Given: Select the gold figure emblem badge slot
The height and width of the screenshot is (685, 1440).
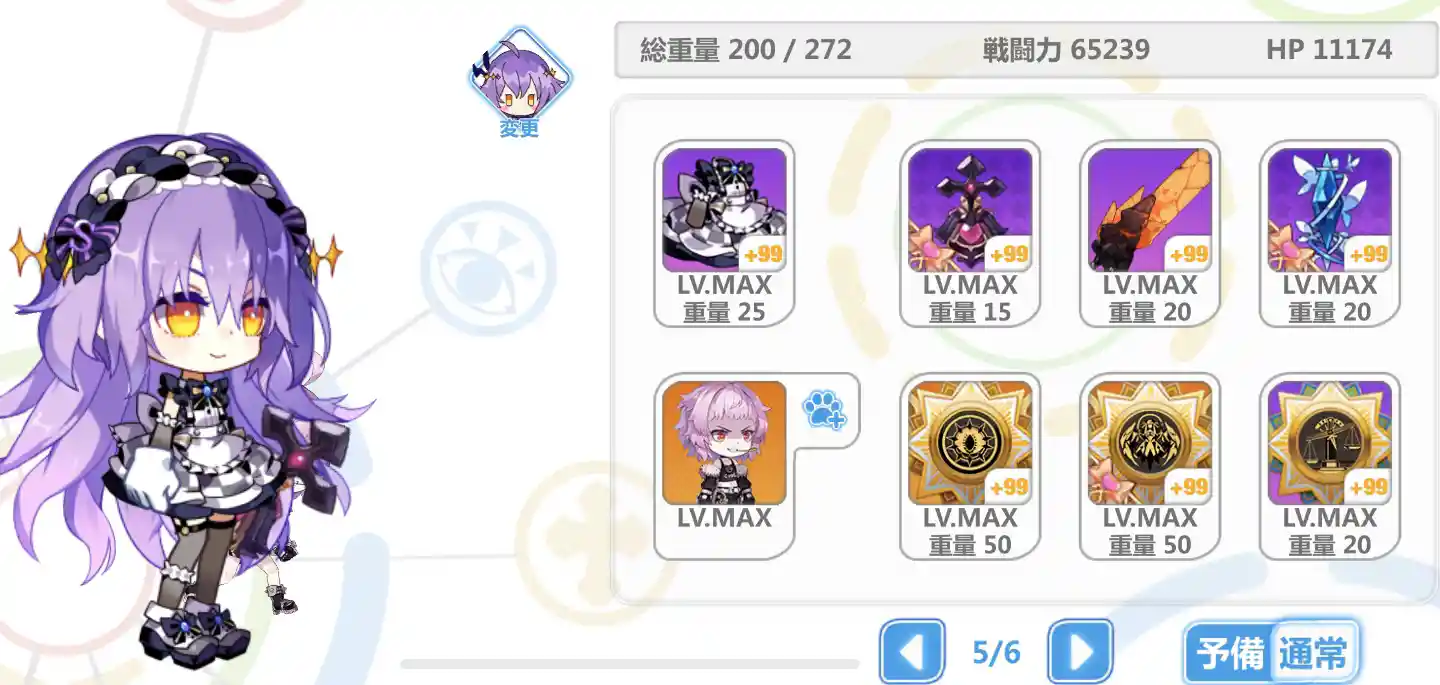Looking at the screenshot, I should (1150, 466).
